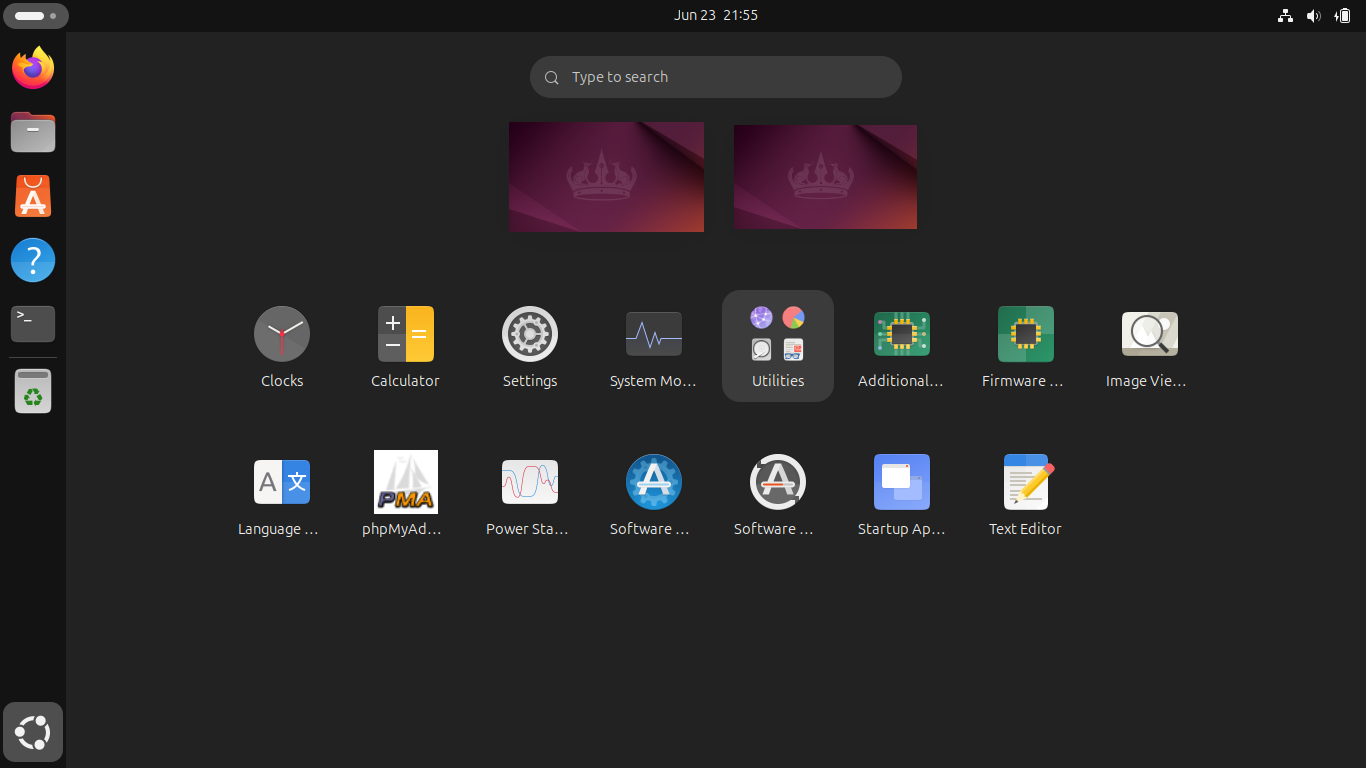Launch phpMyAdmin

(x=406, y=494)
